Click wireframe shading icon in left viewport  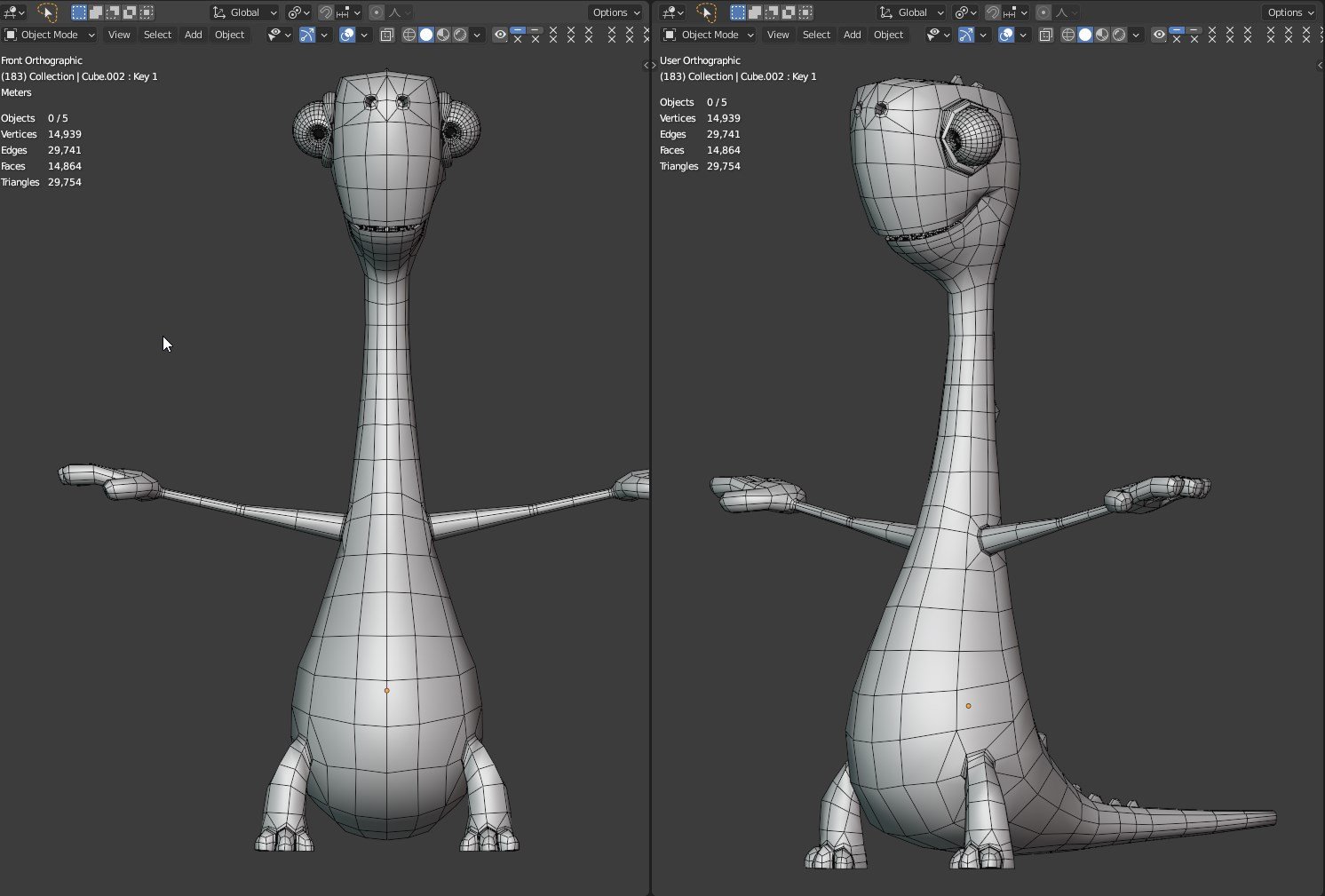409,35
